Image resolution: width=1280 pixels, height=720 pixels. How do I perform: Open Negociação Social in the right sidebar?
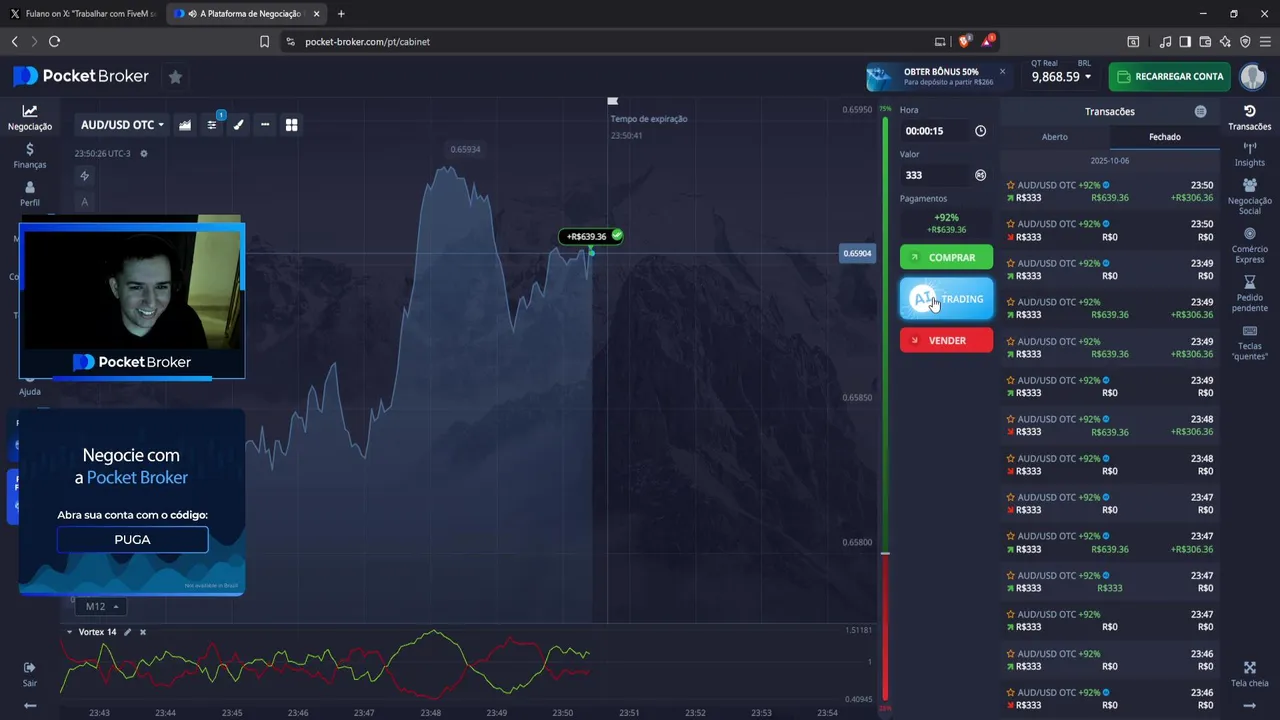click(1249, 196)
